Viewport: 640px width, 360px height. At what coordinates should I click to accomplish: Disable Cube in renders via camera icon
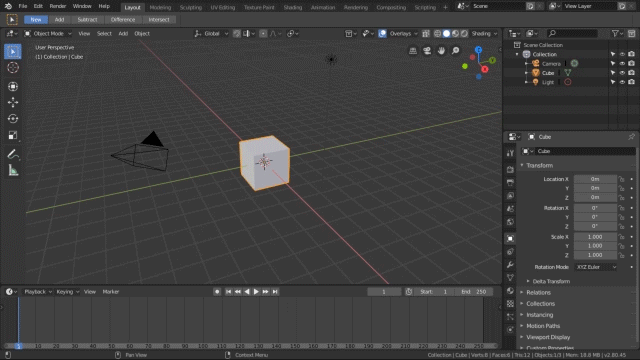click(x=631, y=73)
